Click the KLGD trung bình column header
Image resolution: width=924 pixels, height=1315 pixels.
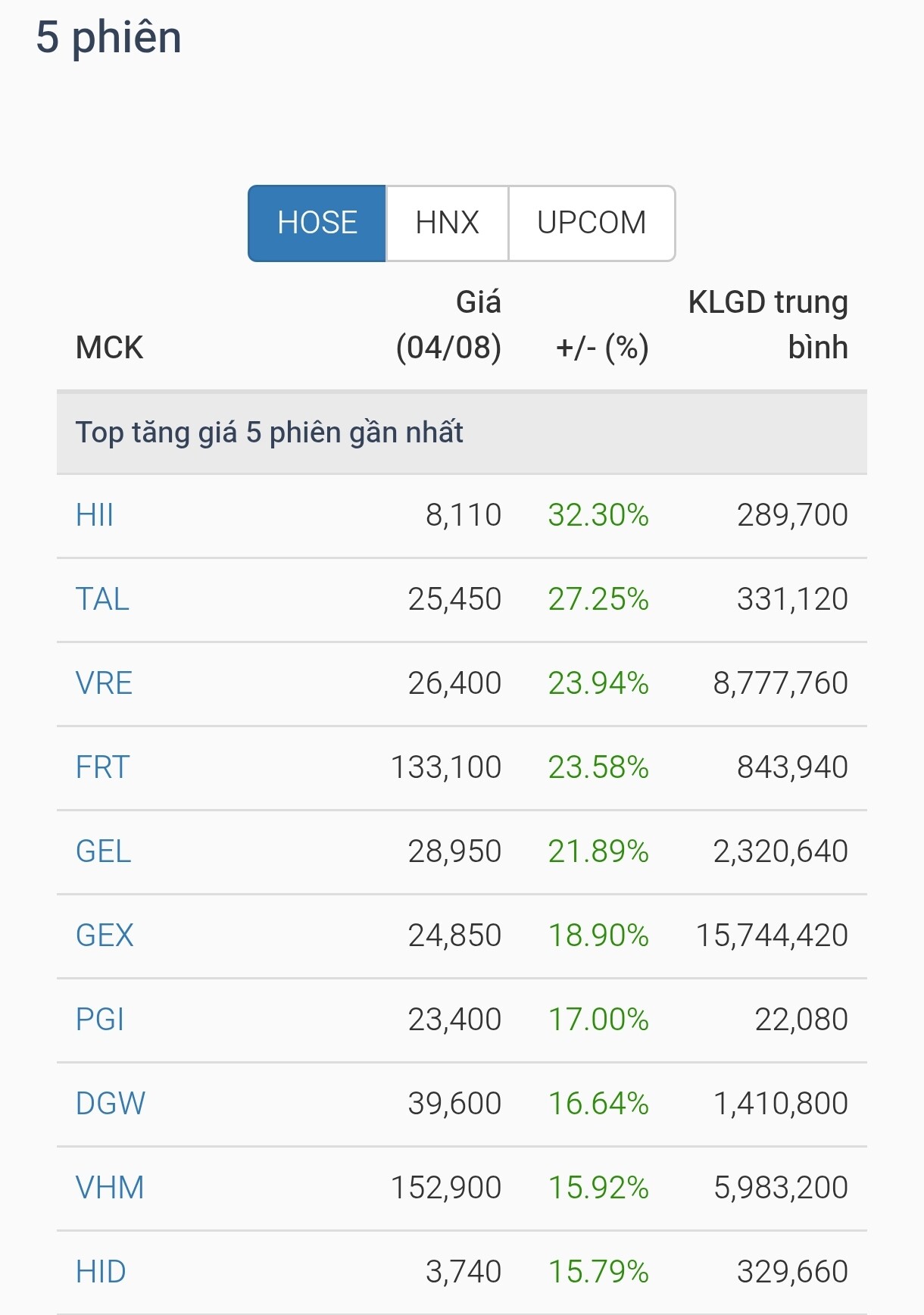[767, 325]
